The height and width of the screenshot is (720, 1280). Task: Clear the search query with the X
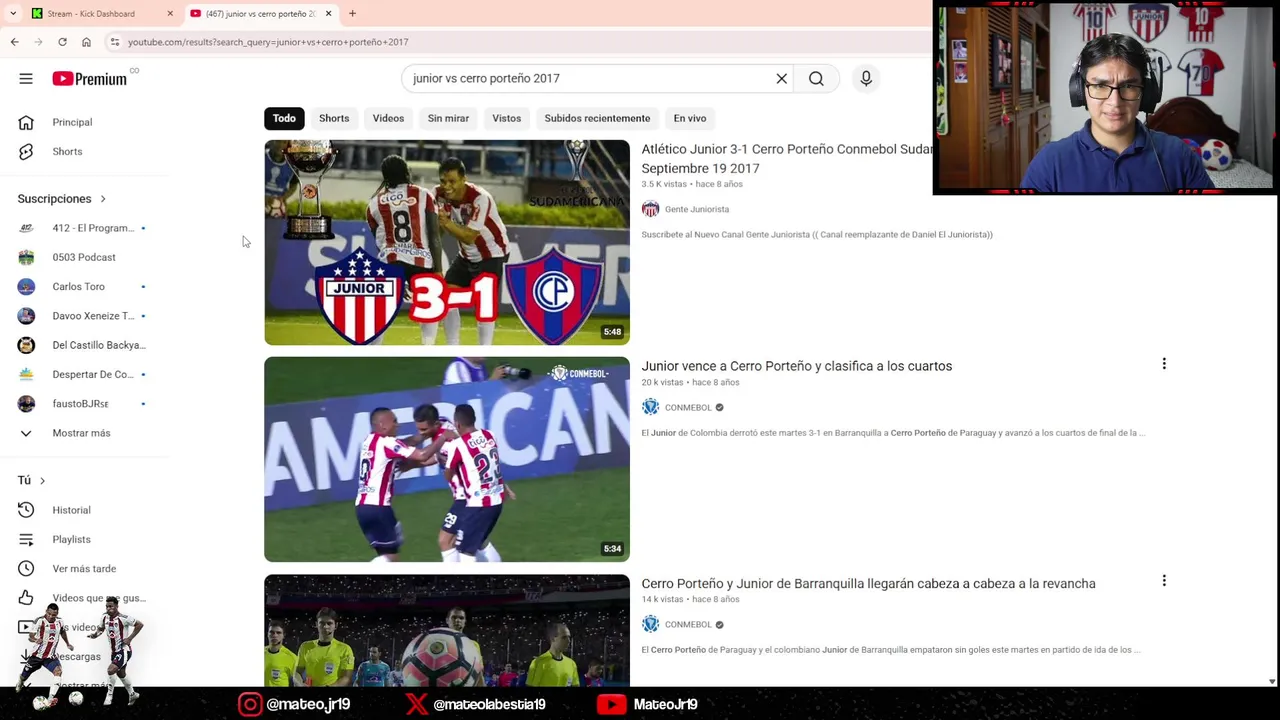pyautogui.click(x=782, y=78)
